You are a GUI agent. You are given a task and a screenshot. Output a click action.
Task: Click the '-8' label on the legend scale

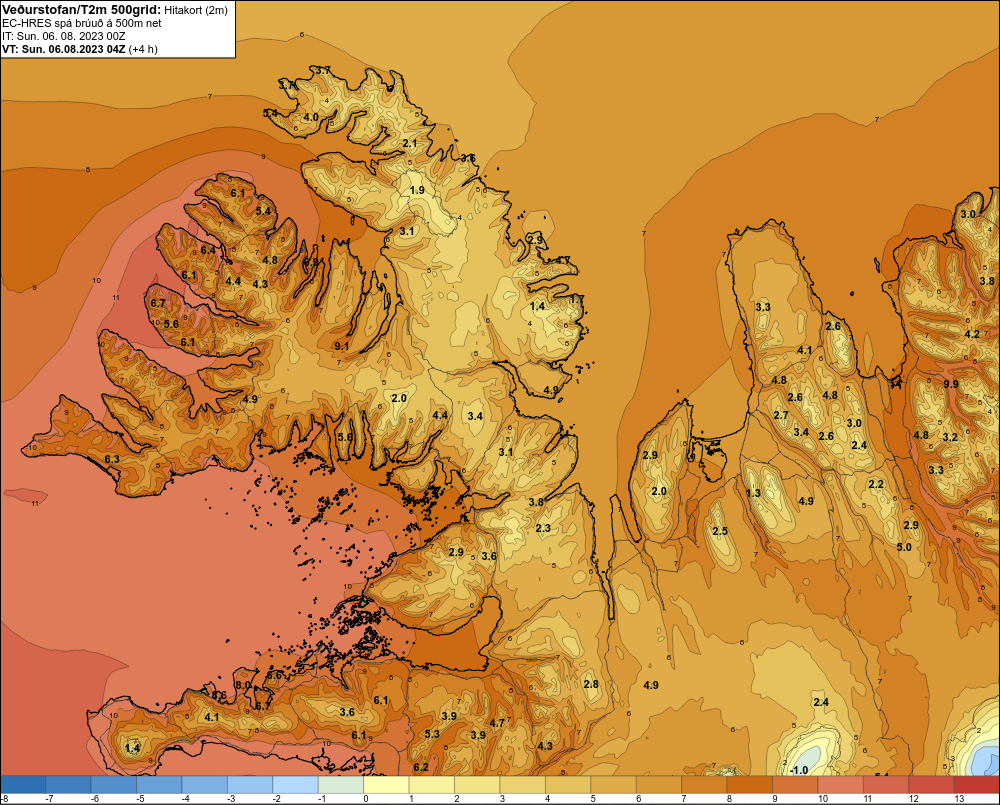(4, 799)
